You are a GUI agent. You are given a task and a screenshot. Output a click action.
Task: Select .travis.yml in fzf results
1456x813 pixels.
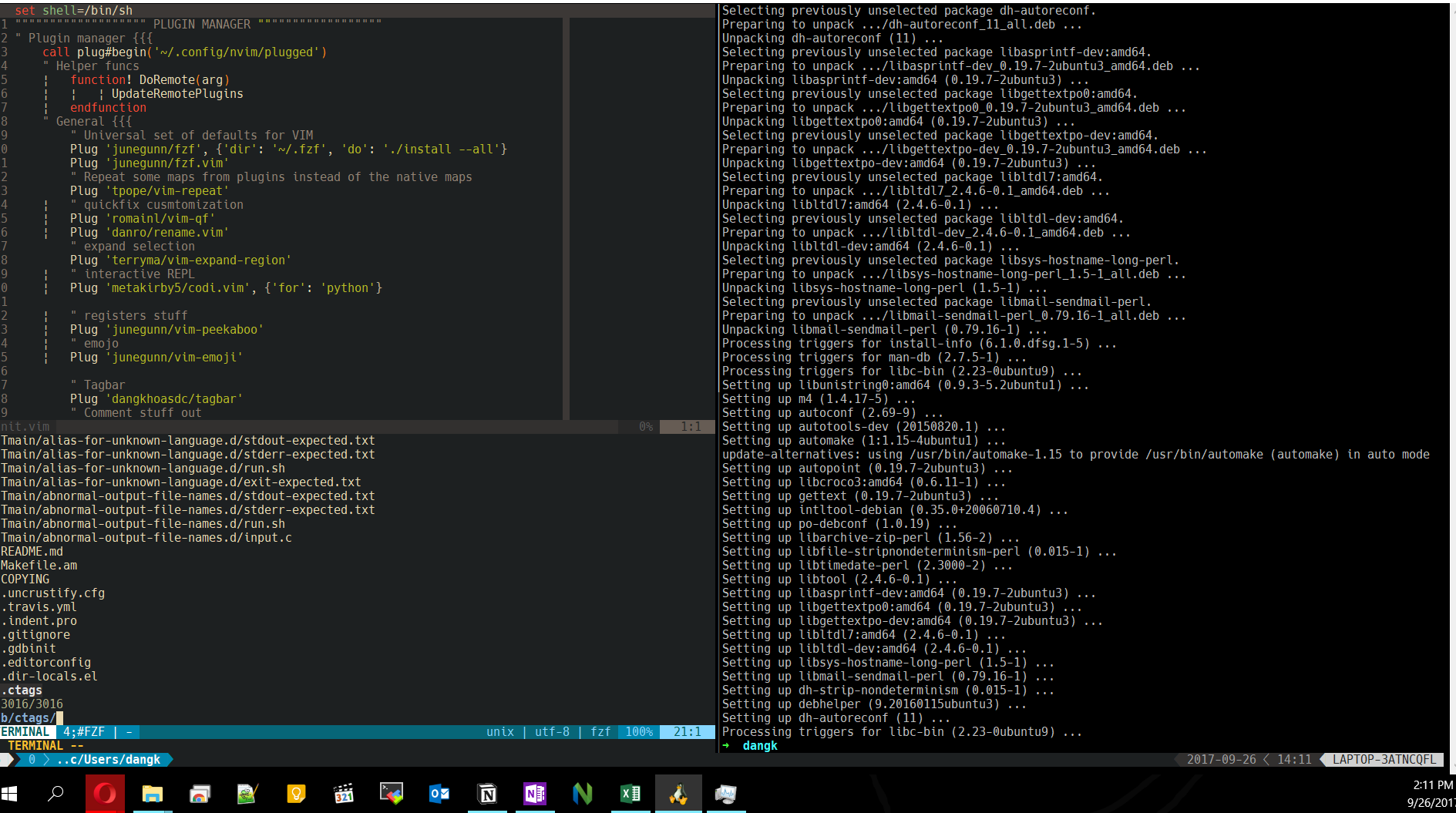(x=39, y=607)
